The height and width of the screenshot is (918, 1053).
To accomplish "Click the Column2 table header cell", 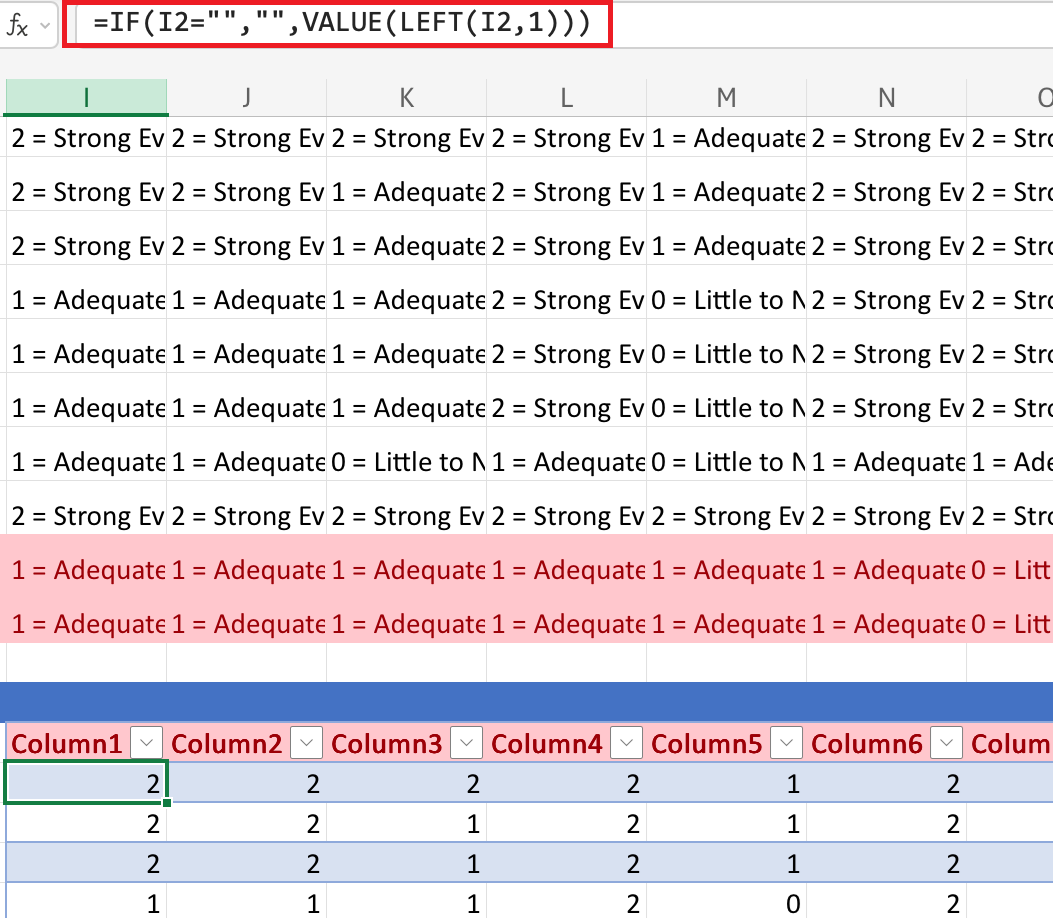I will click(x=246, y=743).
